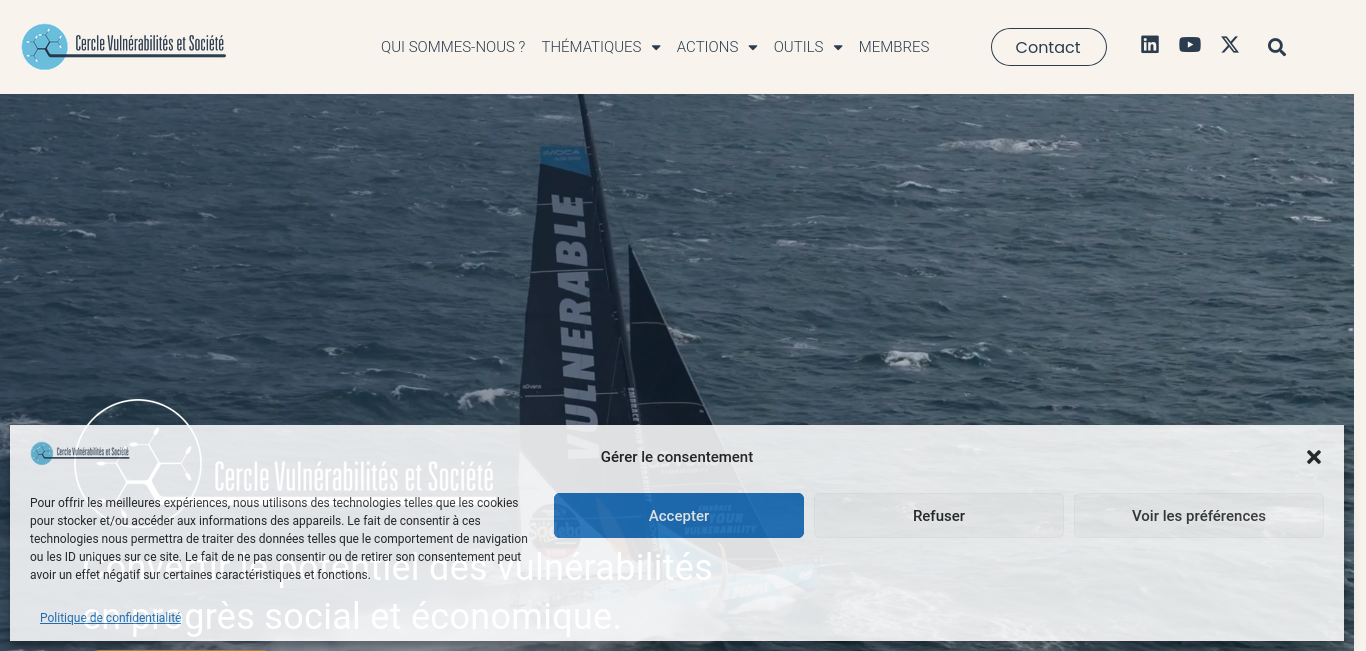Viewport: 1366px width, 651px height.
Task: Open the Thématiques menu label
Action: coord(592,47)
